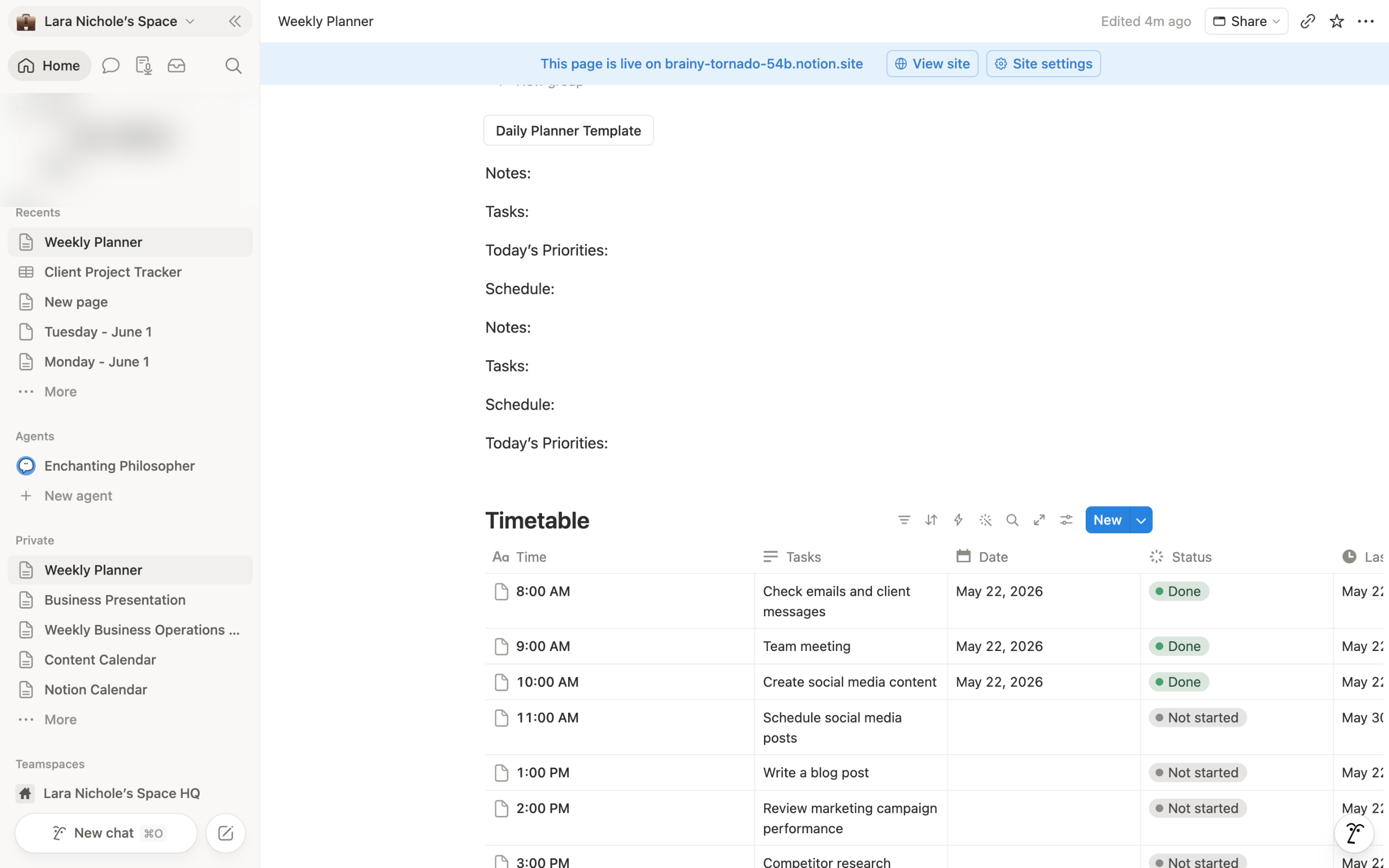Click the Write a blog post cell
This screenshot has width=1389, height=868.
[851, 773]
